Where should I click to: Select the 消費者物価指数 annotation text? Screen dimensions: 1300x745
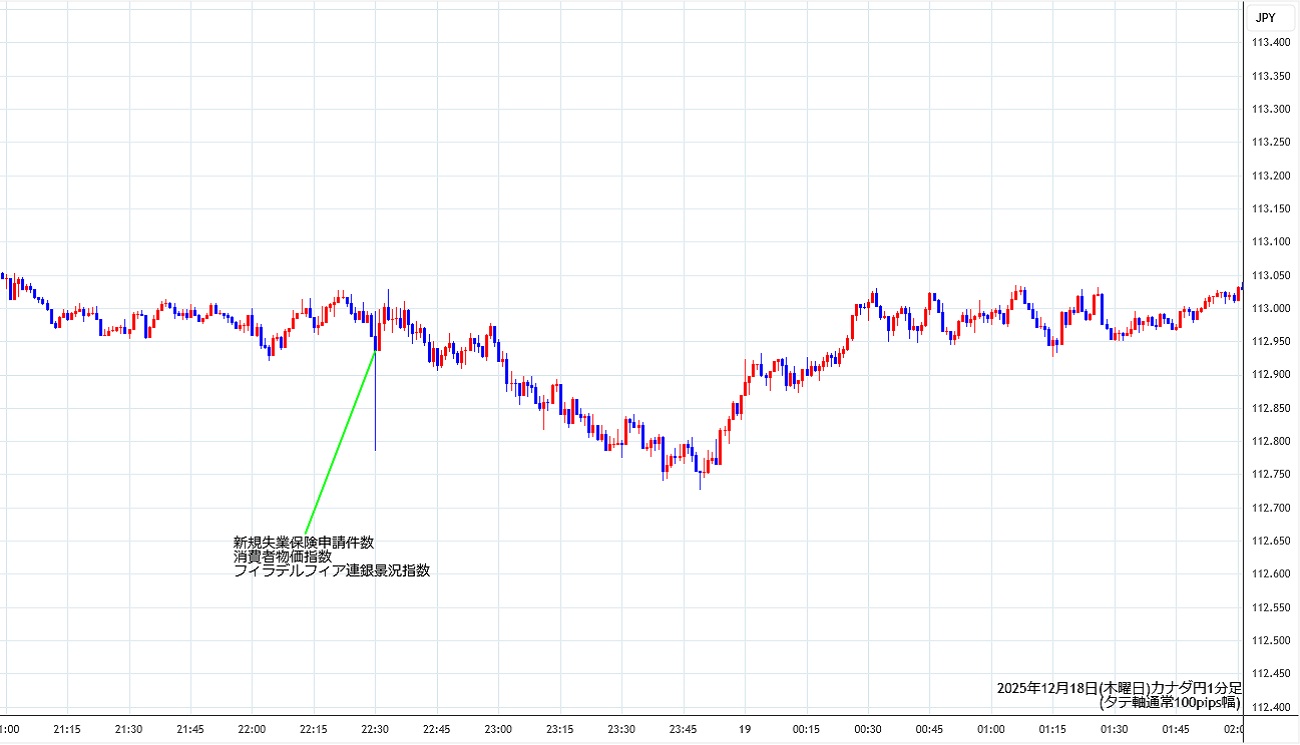(x=282, y=557)
